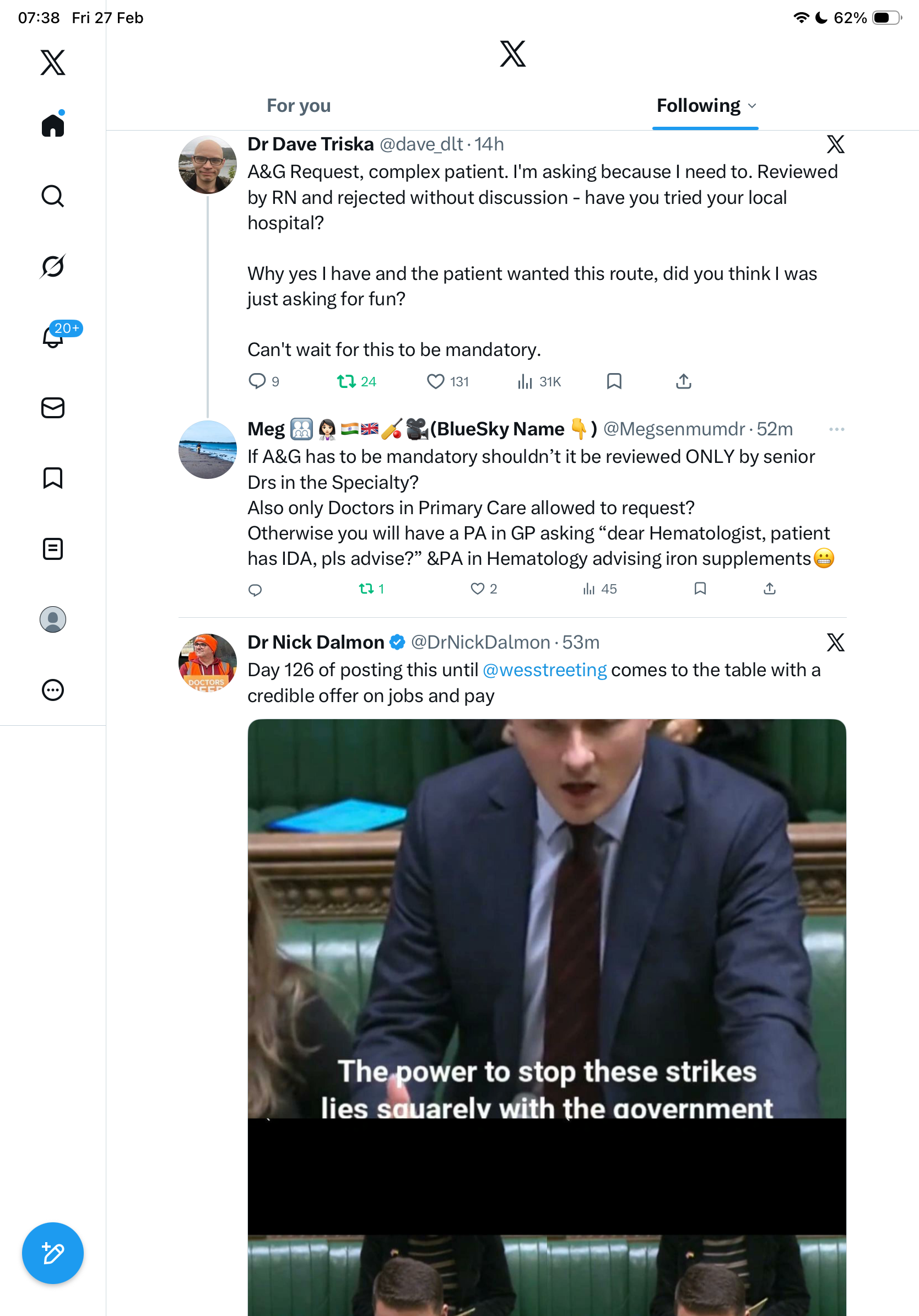Open Profile icon in sidebar
Viewport: 919px width, 1316px height.
click(x=53, y=619)
